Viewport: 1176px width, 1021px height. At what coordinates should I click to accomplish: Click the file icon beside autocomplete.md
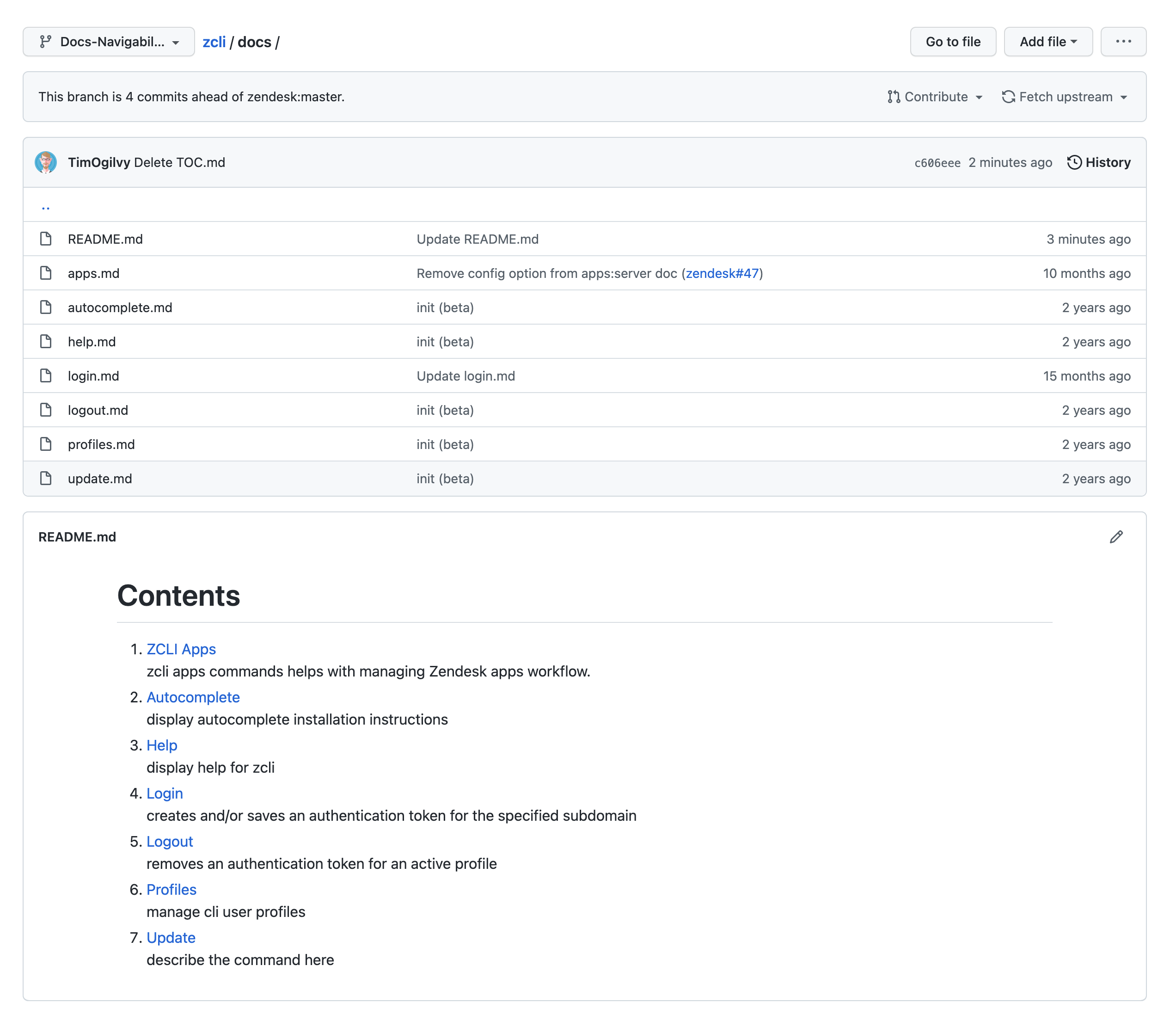click(x=46, y=307)
